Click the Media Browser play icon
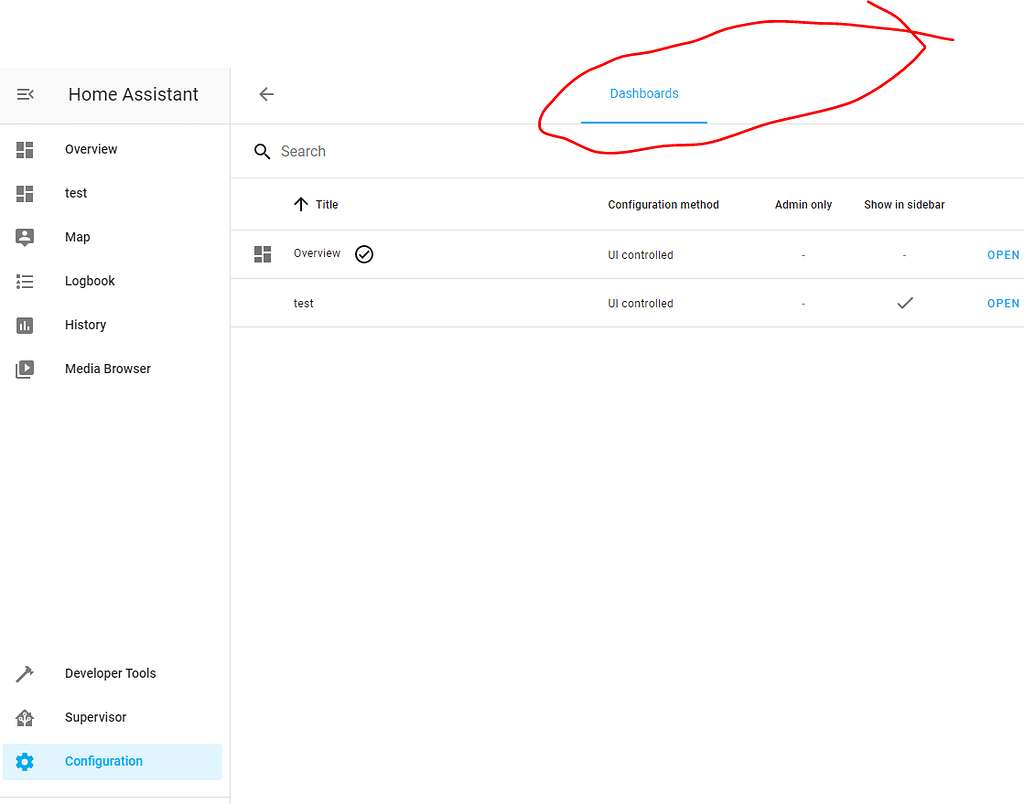The image size is (1024, 804). pos(25,369)
